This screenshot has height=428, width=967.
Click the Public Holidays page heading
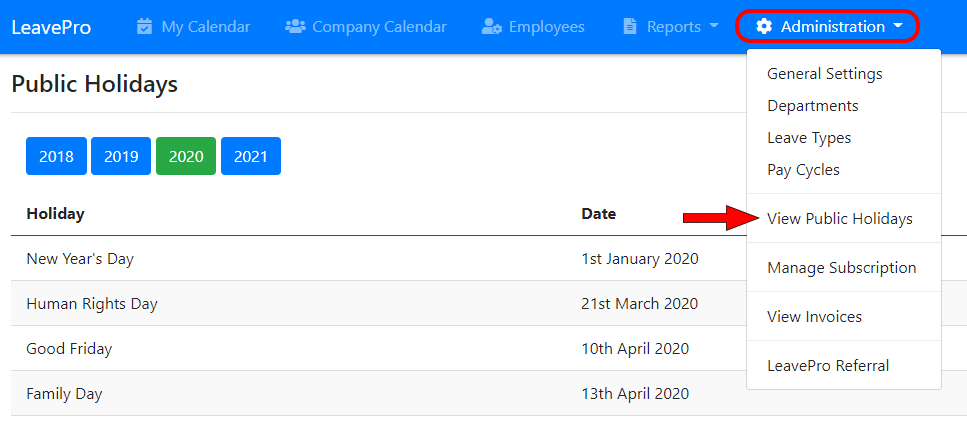point(95,84)
